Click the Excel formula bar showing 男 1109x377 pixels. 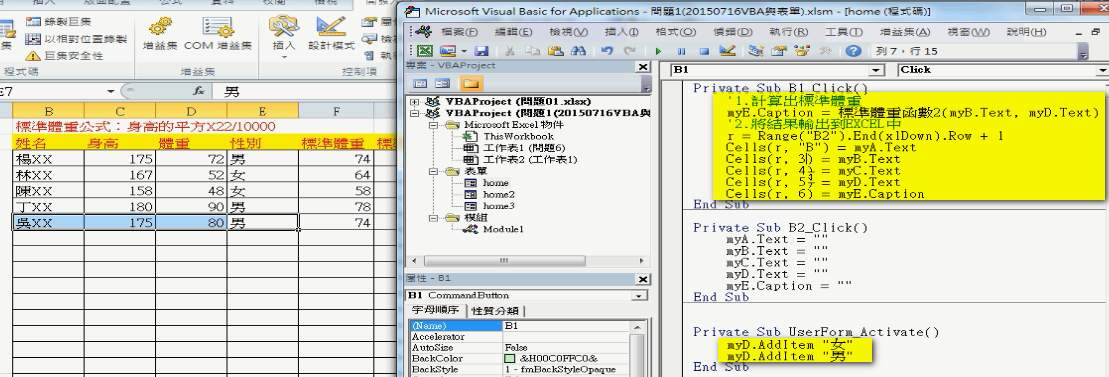coord(304,91)
